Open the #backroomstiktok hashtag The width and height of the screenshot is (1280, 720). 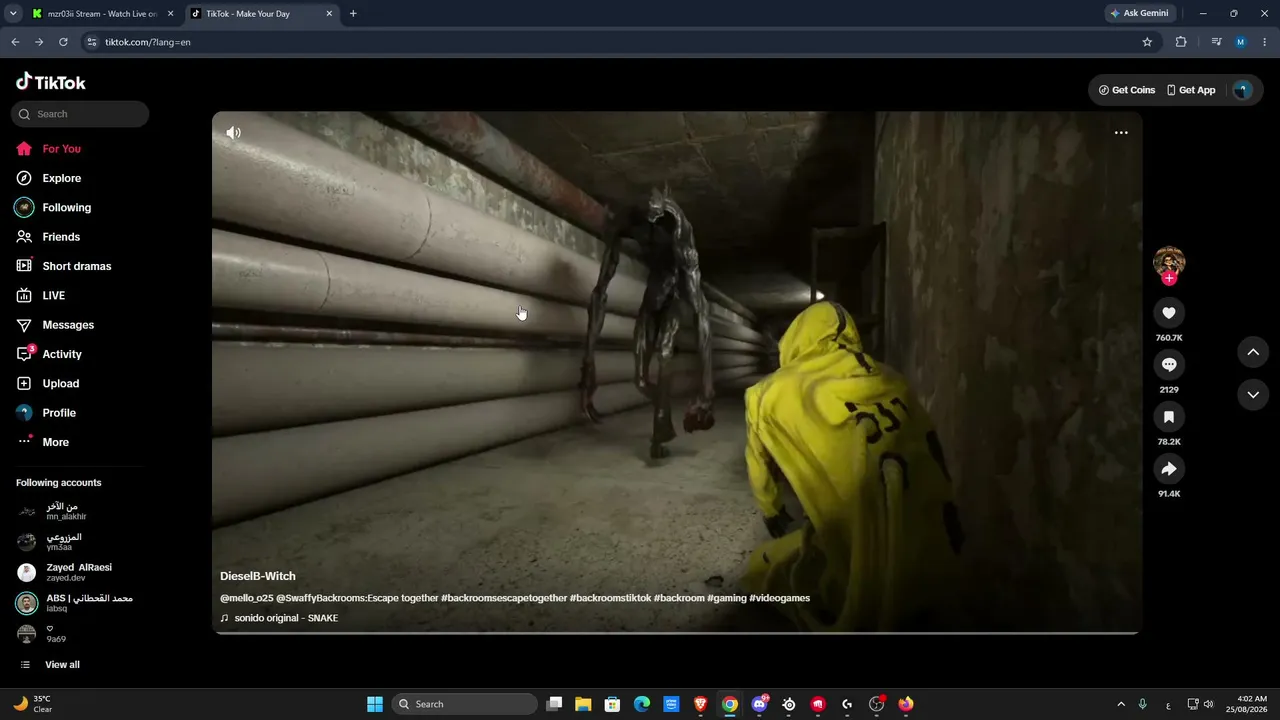click(x=610, y=598)
